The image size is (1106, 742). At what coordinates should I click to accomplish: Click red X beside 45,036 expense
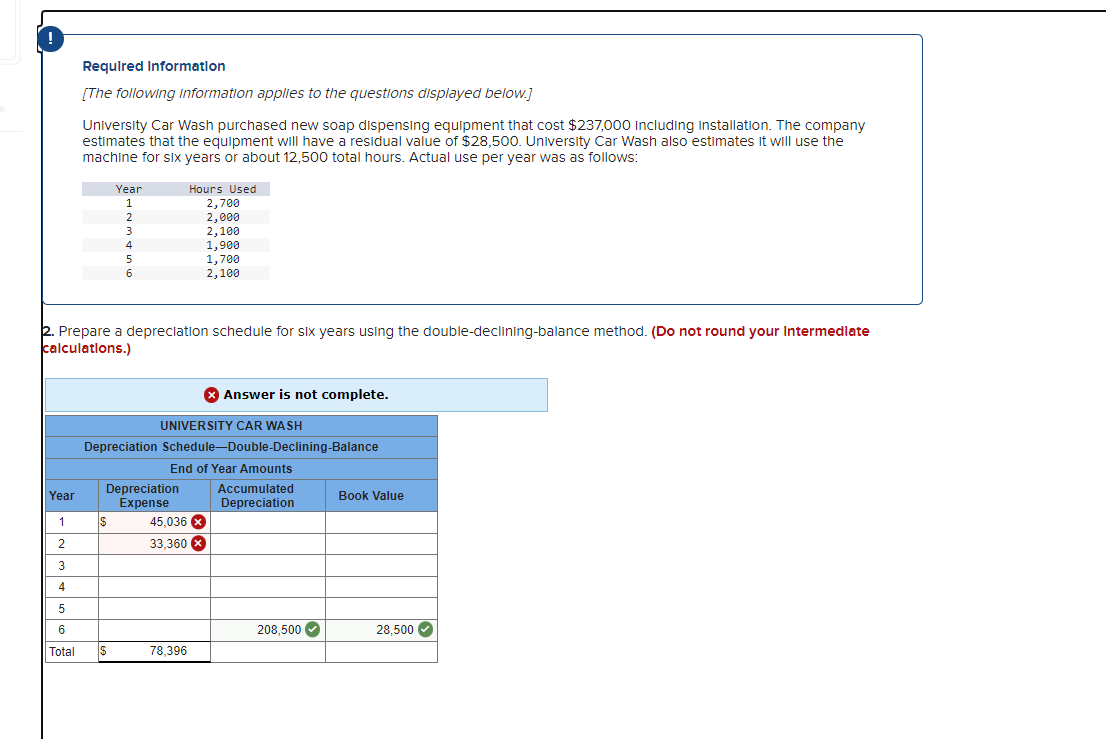[x=199, y=522]
